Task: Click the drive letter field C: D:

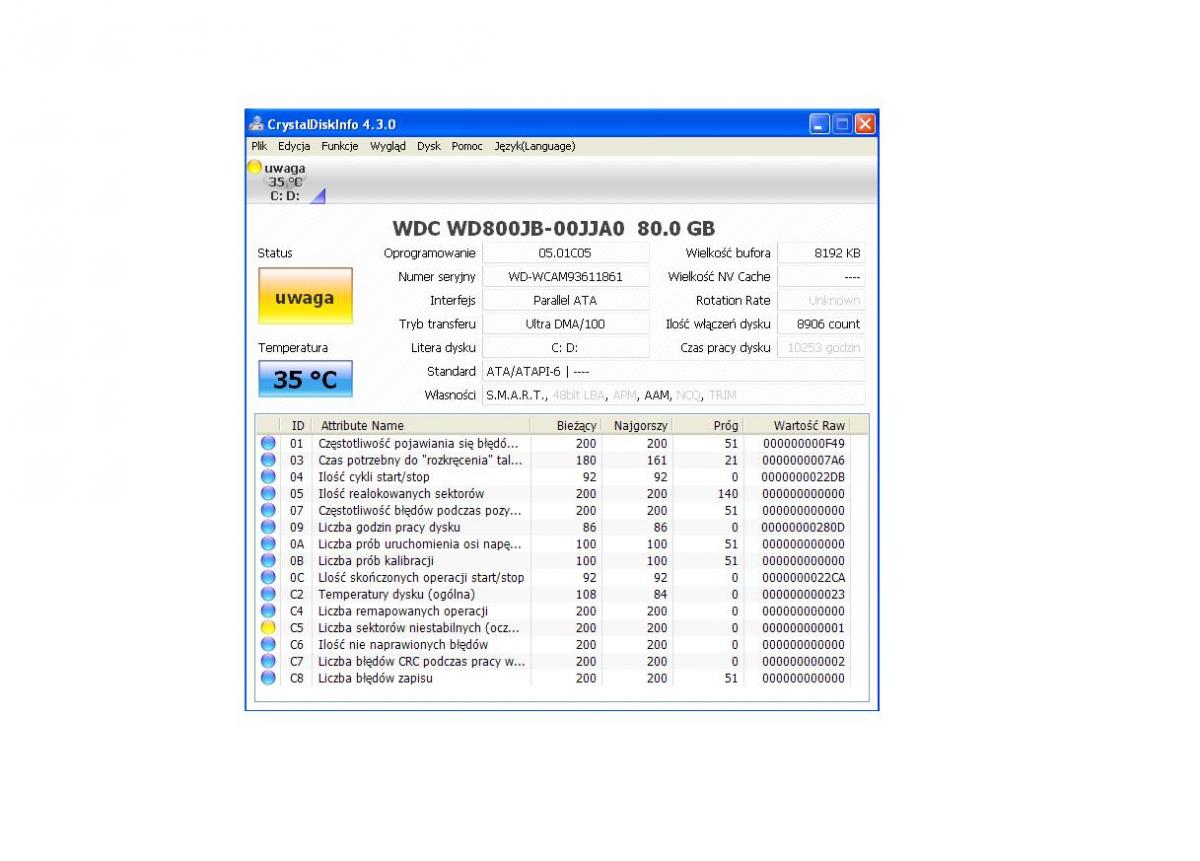Action: pyautogui.click(x=565, y=348)
